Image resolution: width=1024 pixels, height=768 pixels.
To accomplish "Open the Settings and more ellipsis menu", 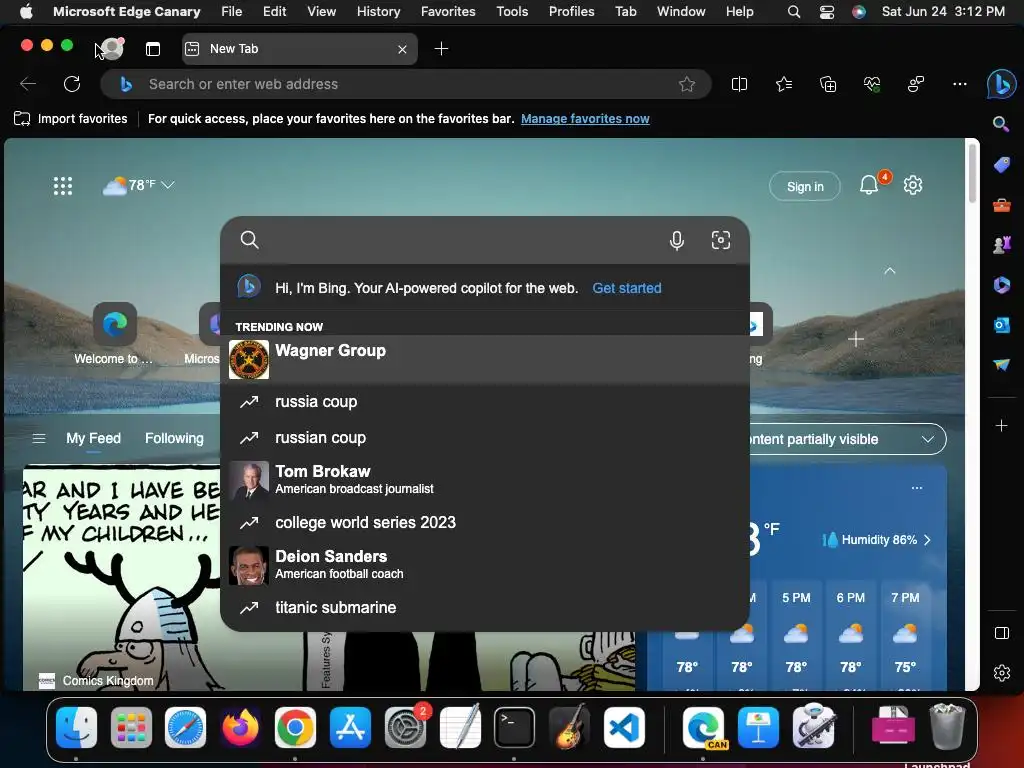I will tap(959, 84).
